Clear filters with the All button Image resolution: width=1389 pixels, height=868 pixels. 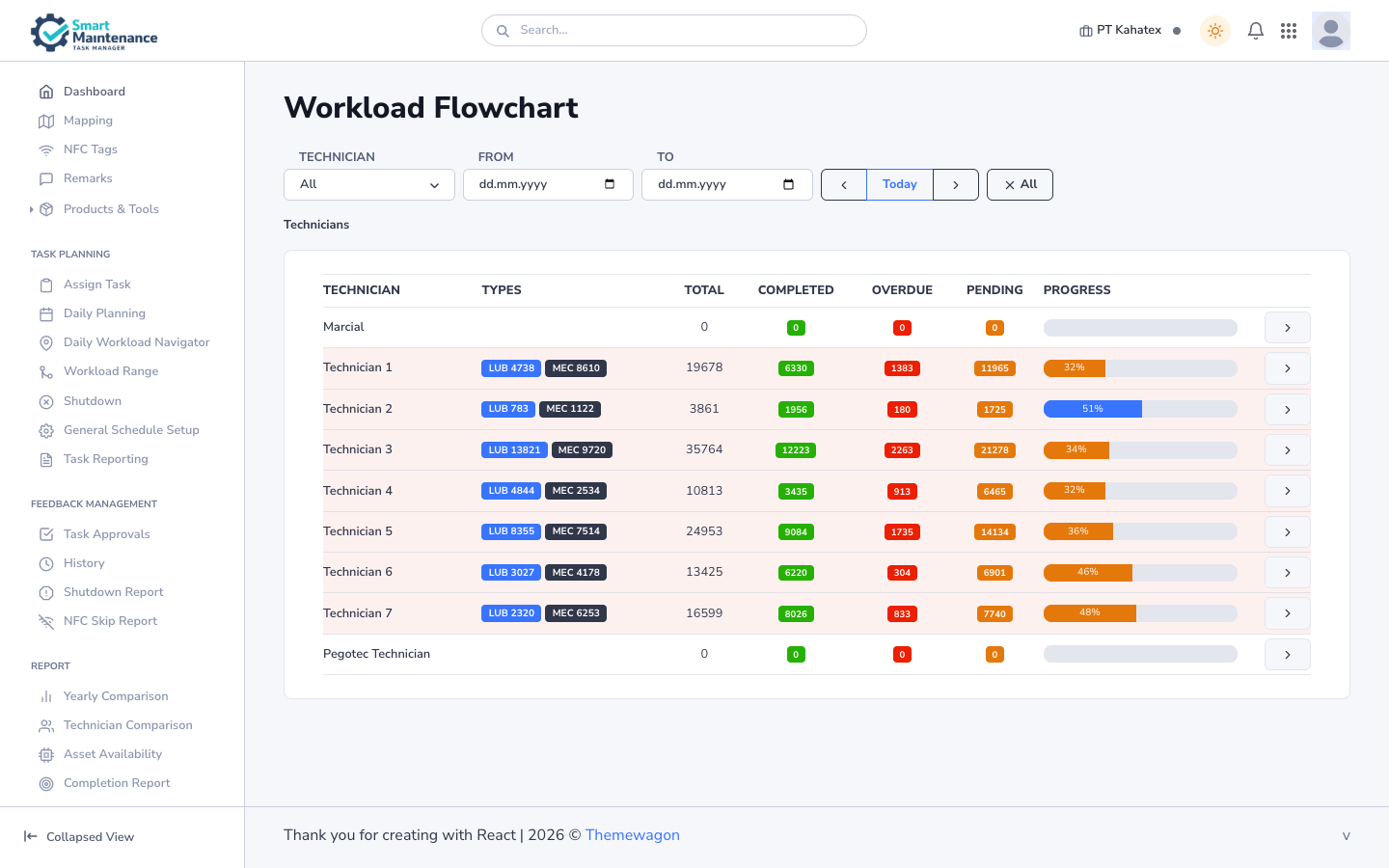(x=1020, y=184)
